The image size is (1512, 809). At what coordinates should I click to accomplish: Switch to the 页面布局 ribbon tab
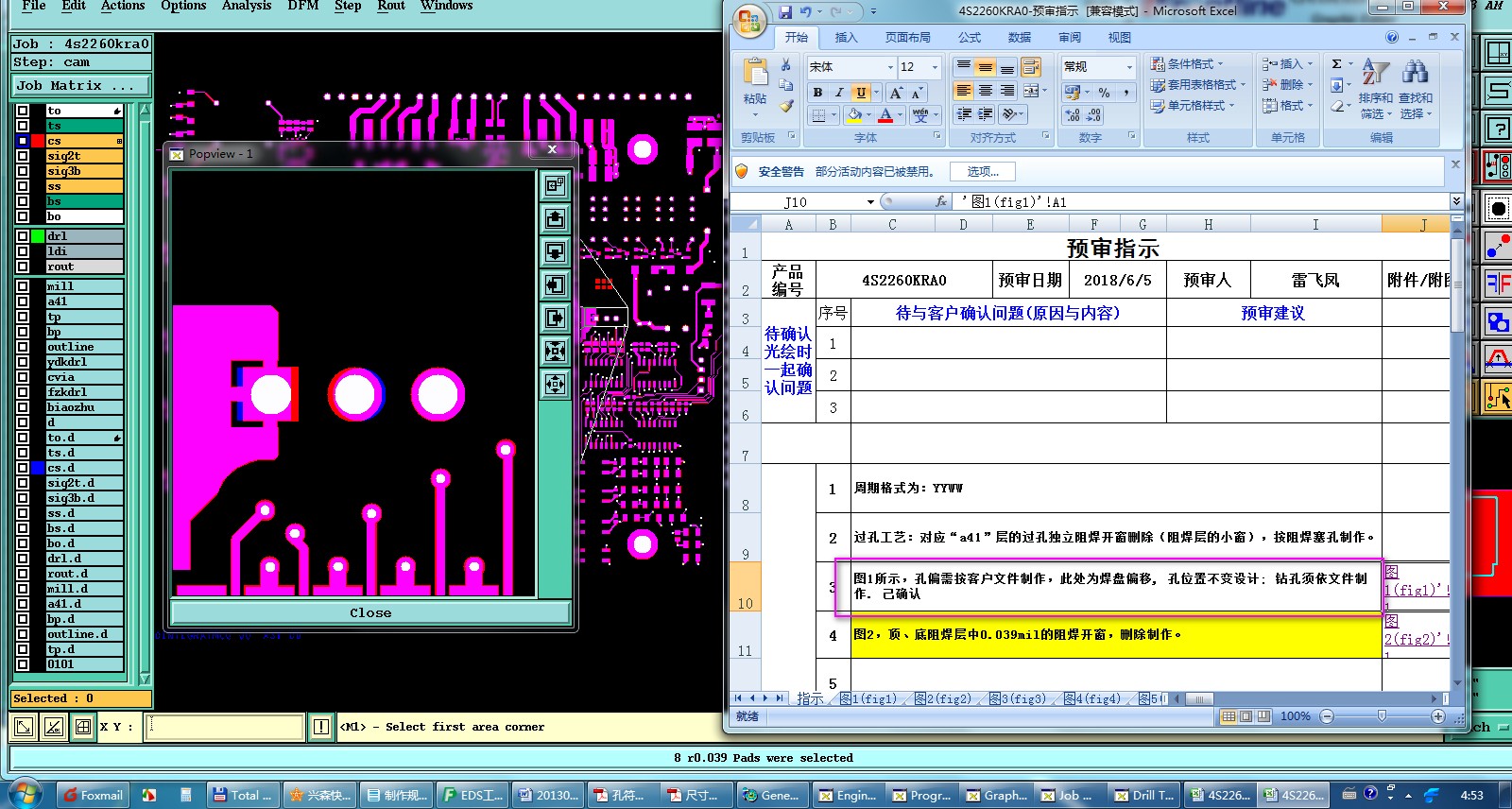908,38
